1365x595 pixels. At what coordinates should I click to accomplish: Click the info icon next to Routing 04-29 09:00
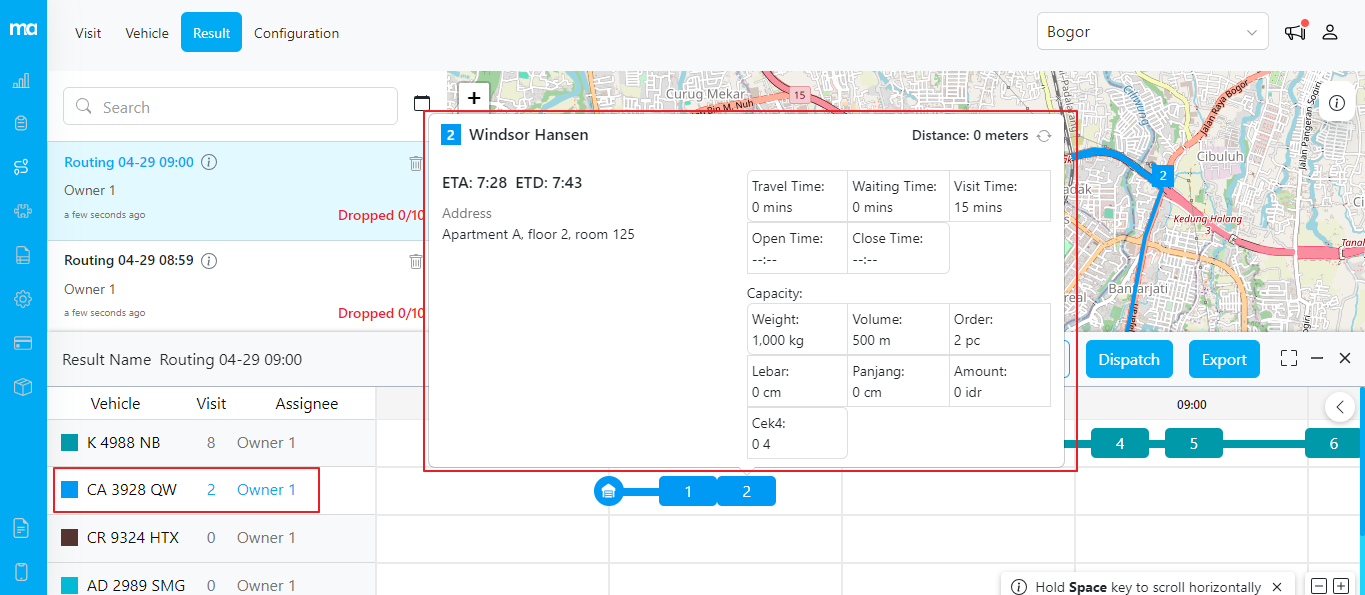(209, 161)
